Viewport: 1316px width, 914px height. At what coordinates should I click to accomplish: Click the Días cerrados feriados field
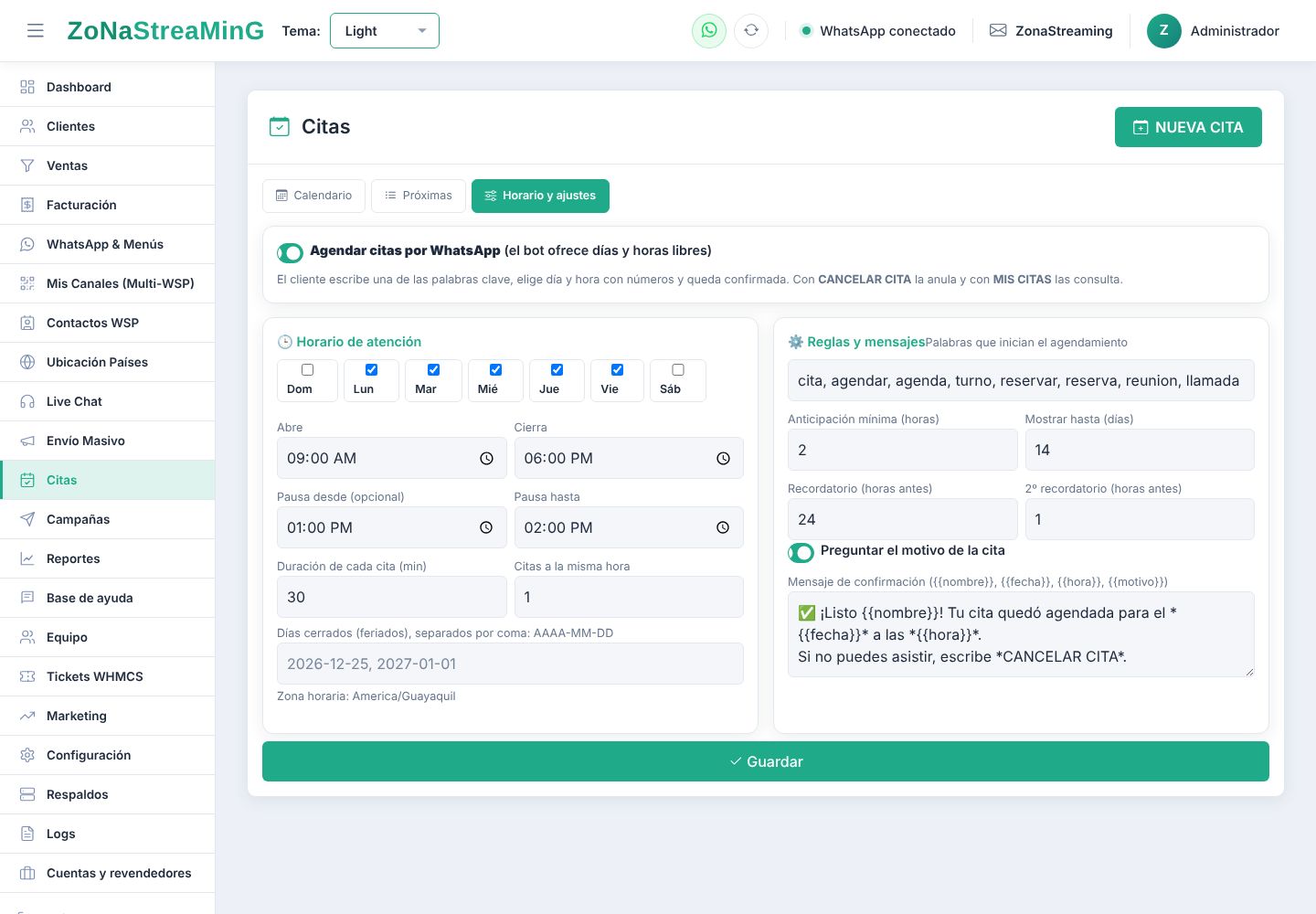[510, 664]
